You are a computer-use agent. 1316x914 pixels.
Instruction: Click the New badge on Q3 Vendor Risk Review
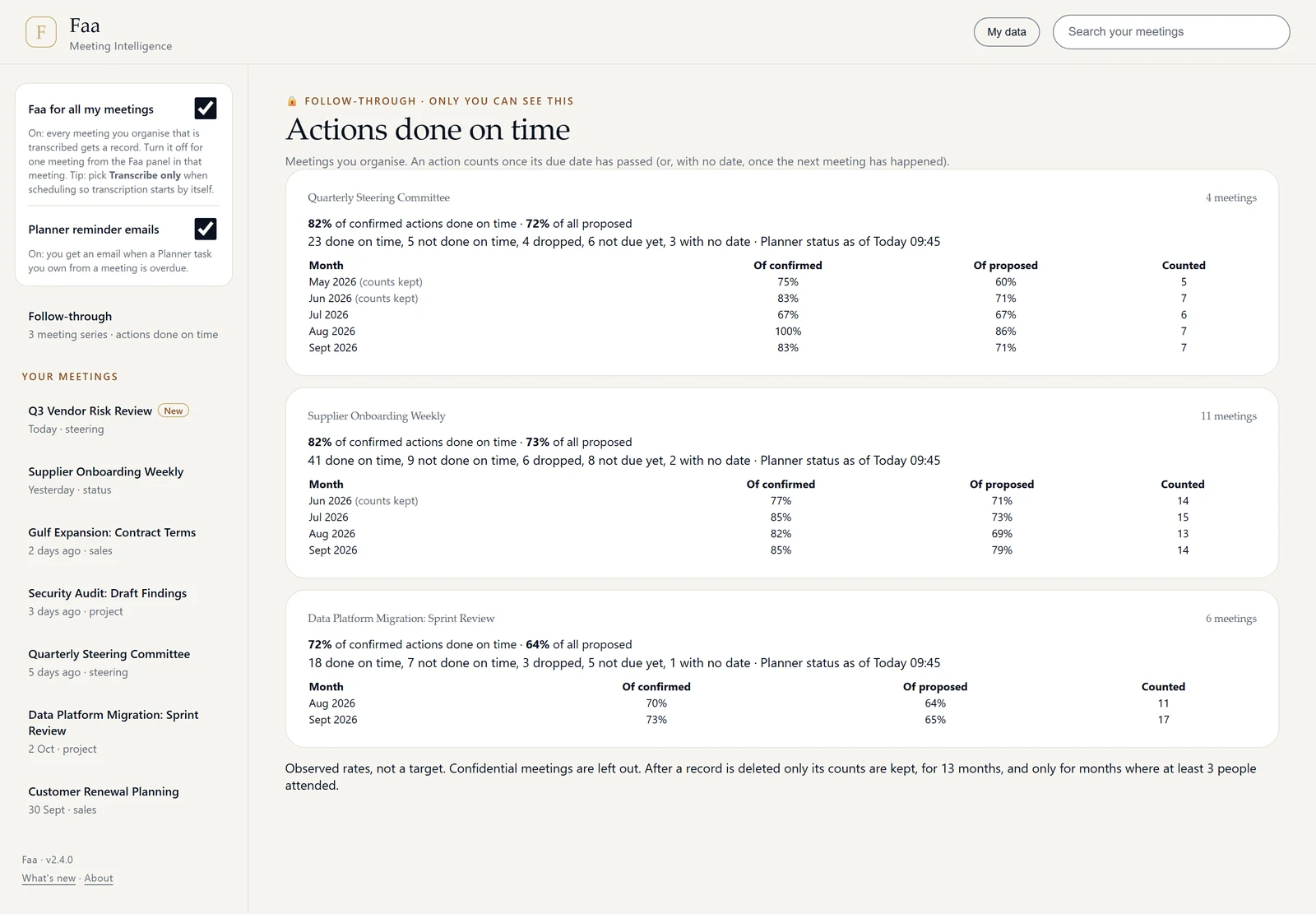[x=174, y=411]
